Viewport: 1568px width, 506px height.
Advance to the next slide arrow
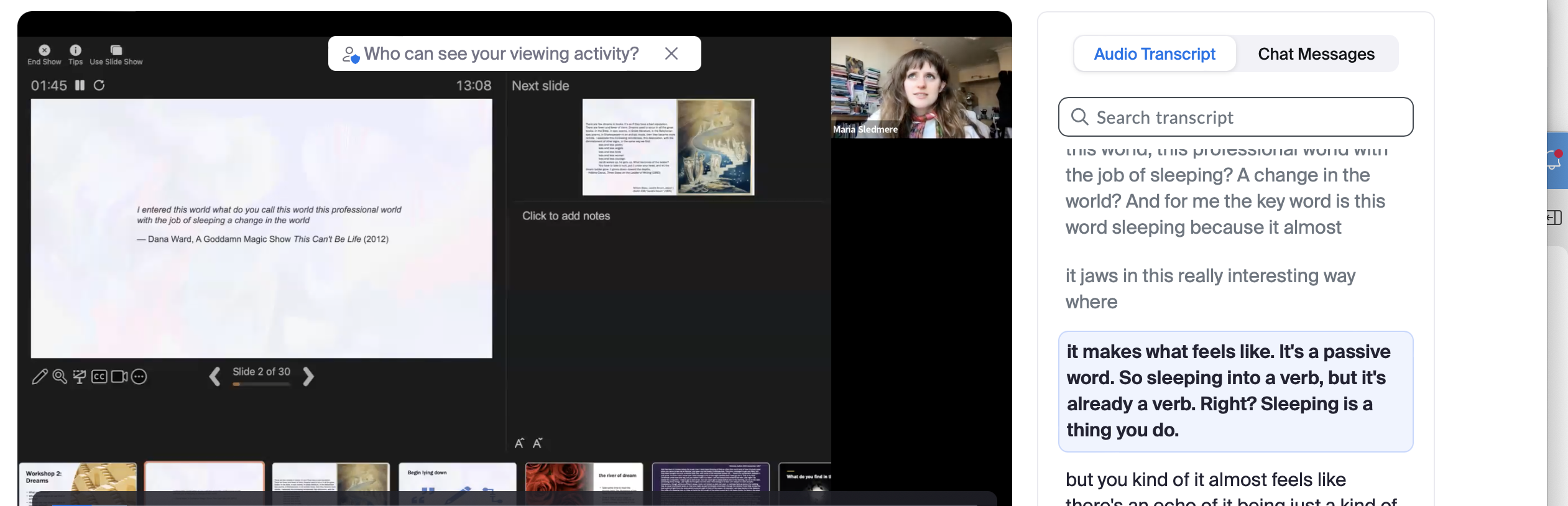point(308,377)
